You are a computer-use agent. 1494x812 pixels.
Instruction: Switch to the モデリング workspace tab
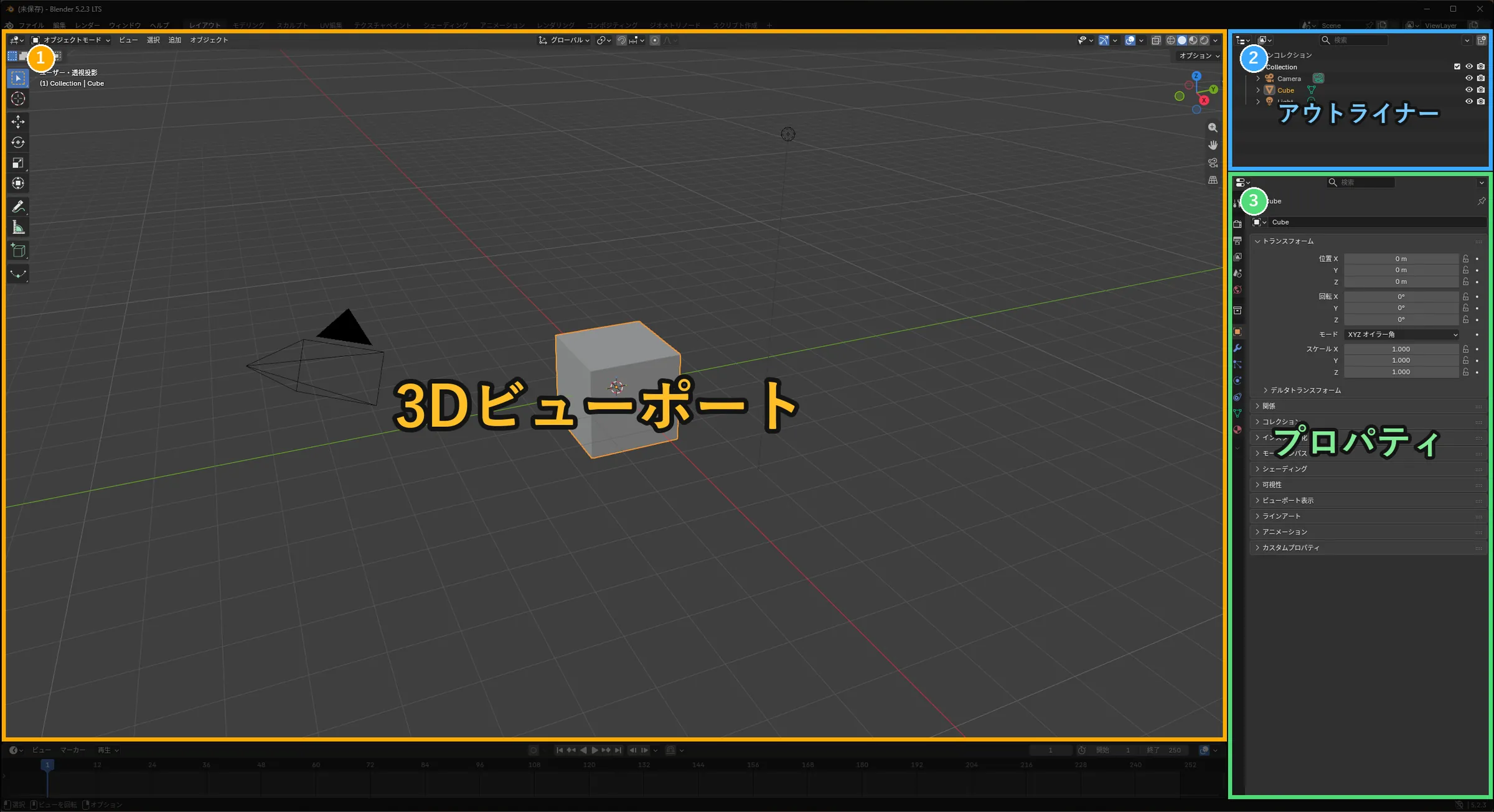[x=248, y=26]
